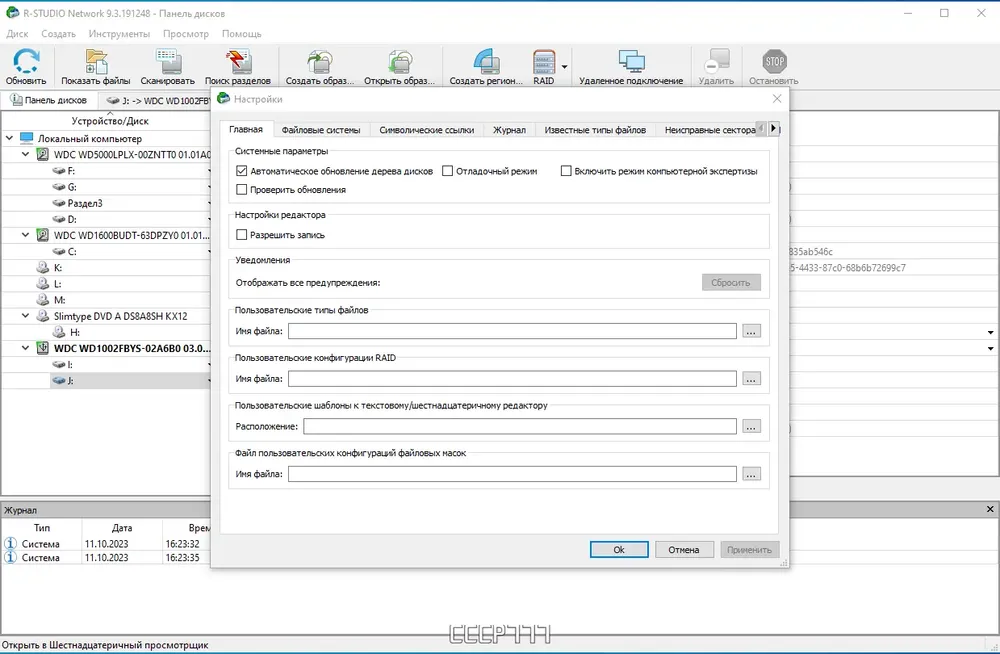Image resolution: width=1000 pixels, height=654 pixels.
Task: Click the Обновить refresh toolbar icon
Action: [x=26, y=66]
